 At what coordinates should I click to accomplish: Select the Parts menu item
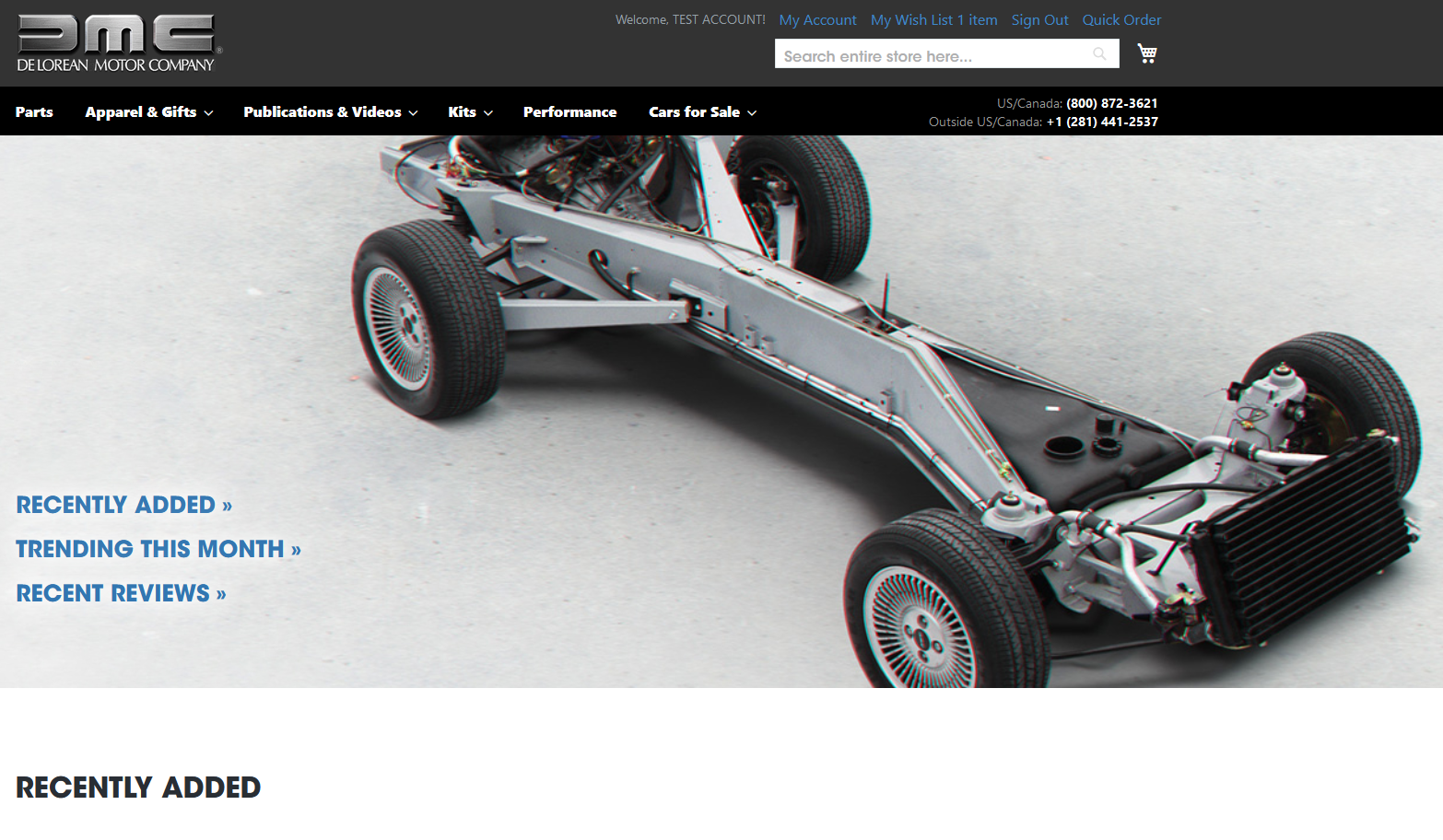(x=34, y=111)
